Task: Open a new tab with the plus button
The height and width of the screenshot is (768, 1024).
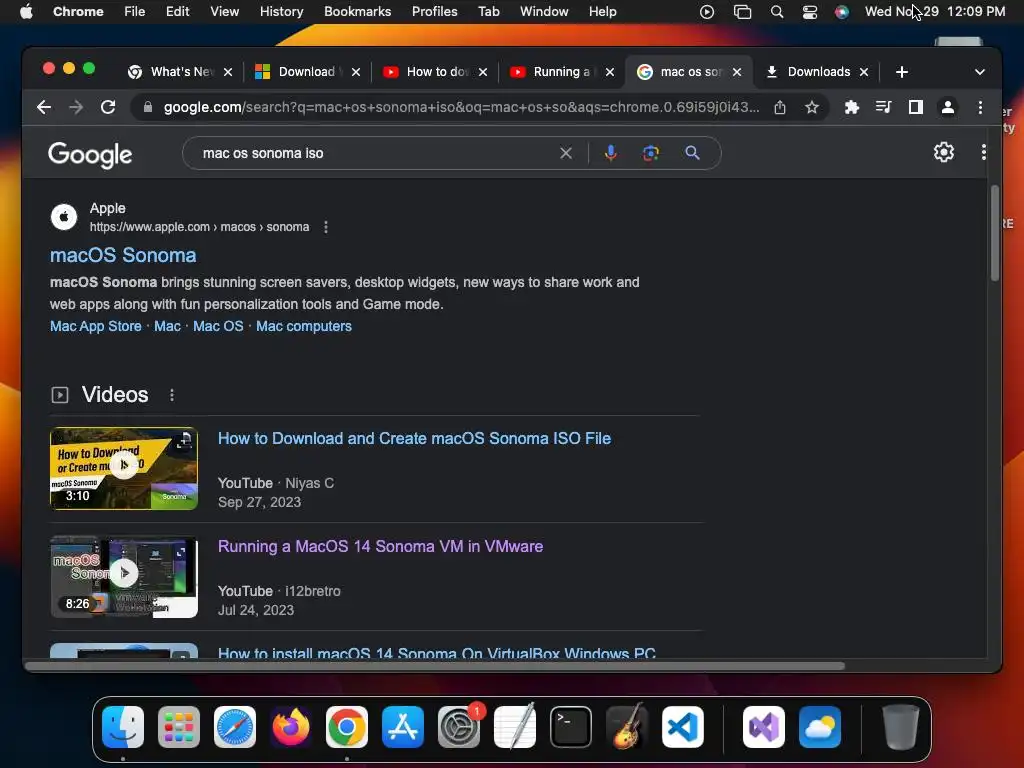Action: (x=902, y=72)
